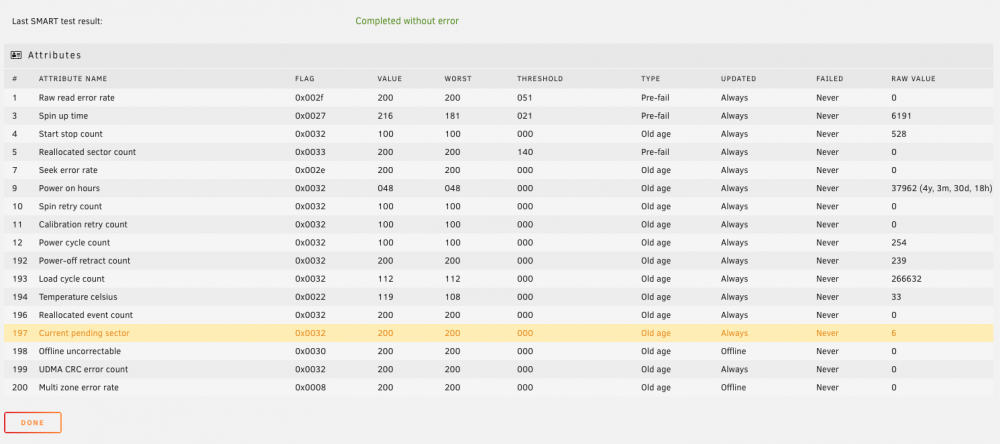Click 'Pre-fail' type in Reallocated sector count row
This screenshot has height=444, width=1000.
coord(656,152)
